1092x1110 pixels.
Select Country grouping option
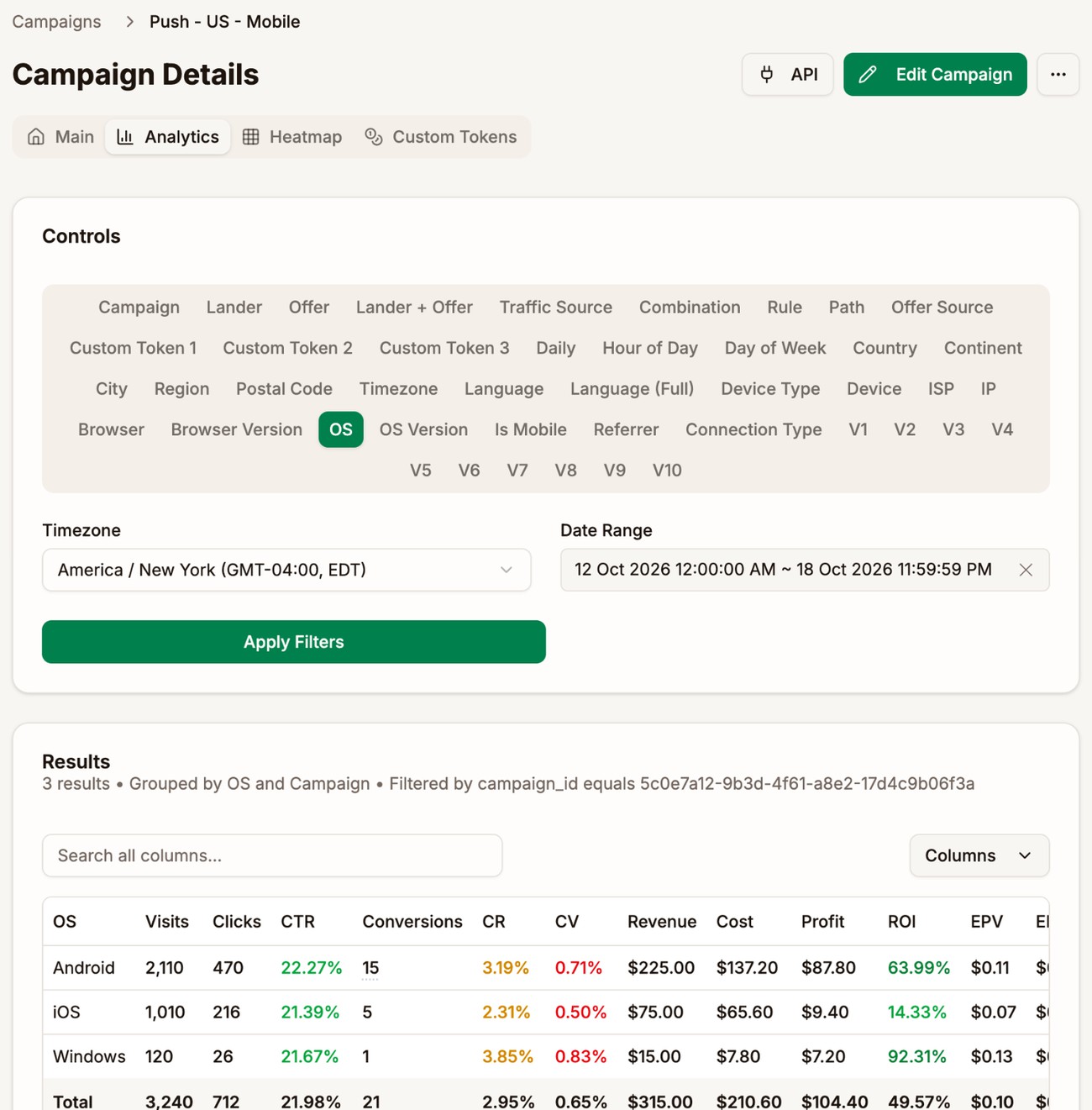point(885,348)
